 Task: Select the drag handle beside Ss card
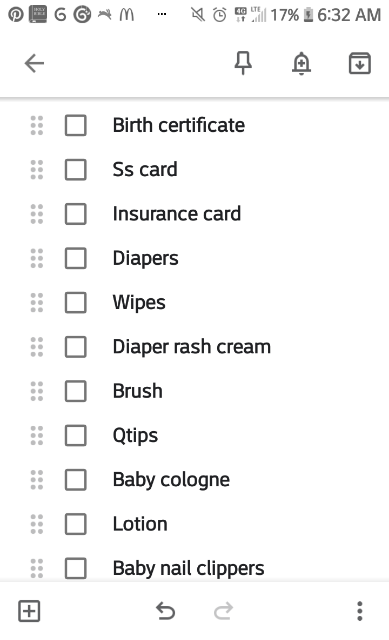[x=37, y=169]
